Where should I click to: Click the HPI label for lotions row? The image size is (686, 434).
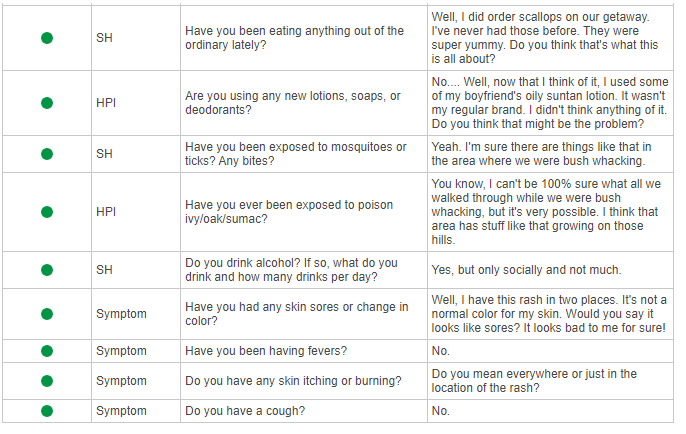(x=106, y=103)
